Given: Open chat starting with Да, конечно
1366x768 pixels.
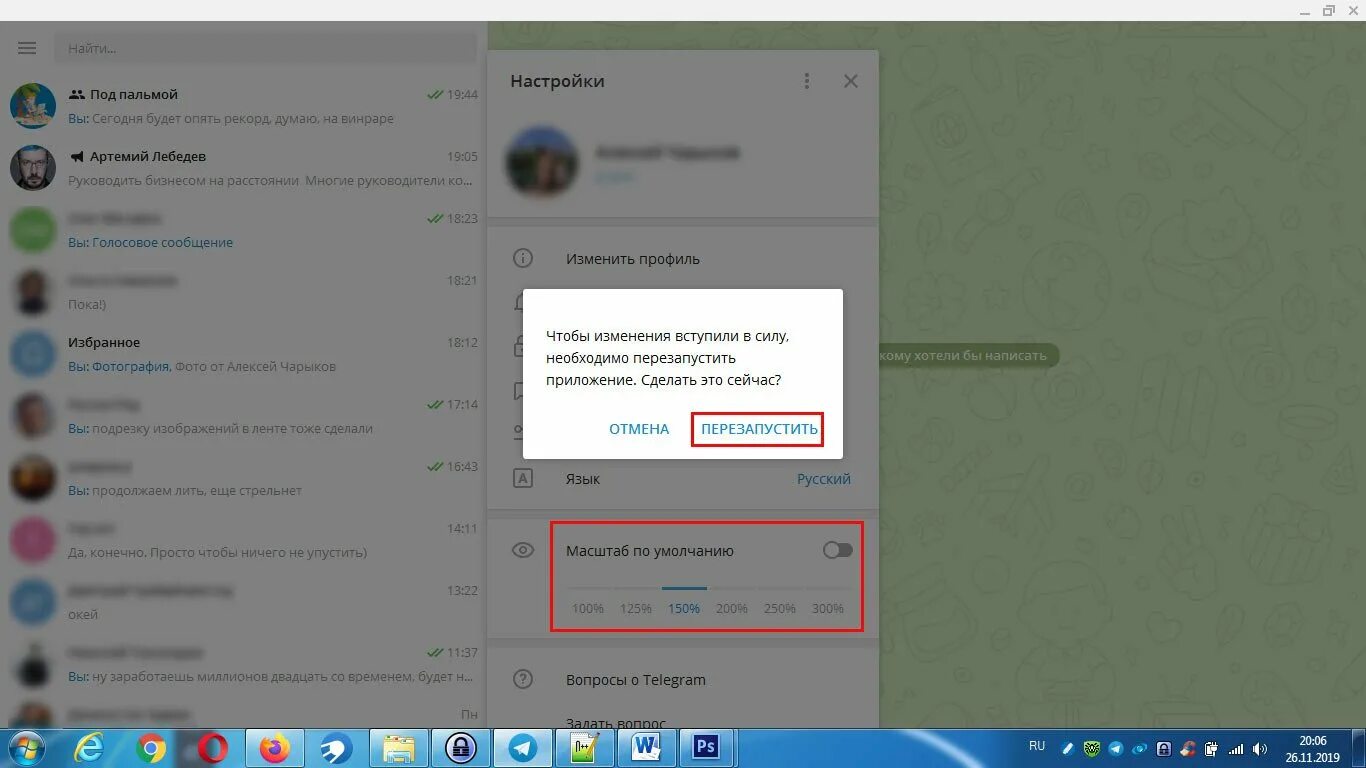Looking at the screenshot, I should click(244, 540).
